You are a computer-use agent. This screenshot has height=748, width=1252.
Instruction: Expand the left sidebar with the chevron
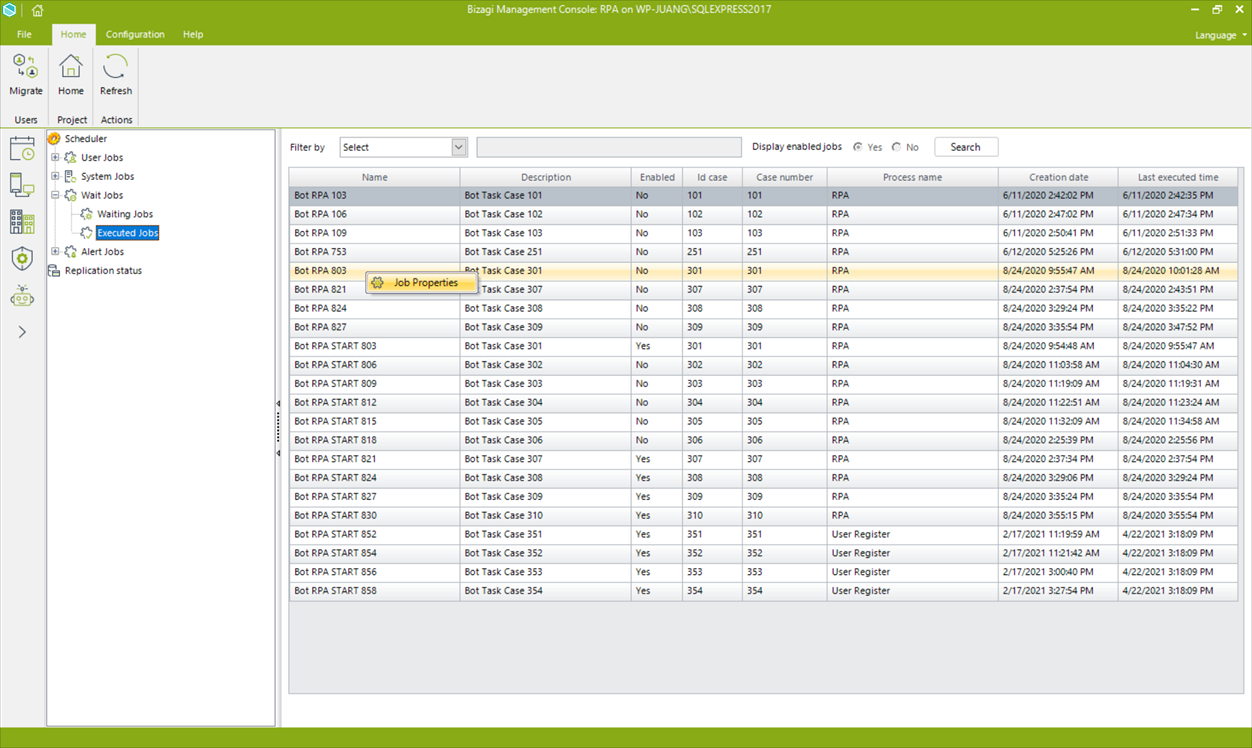tap(22, 332)
